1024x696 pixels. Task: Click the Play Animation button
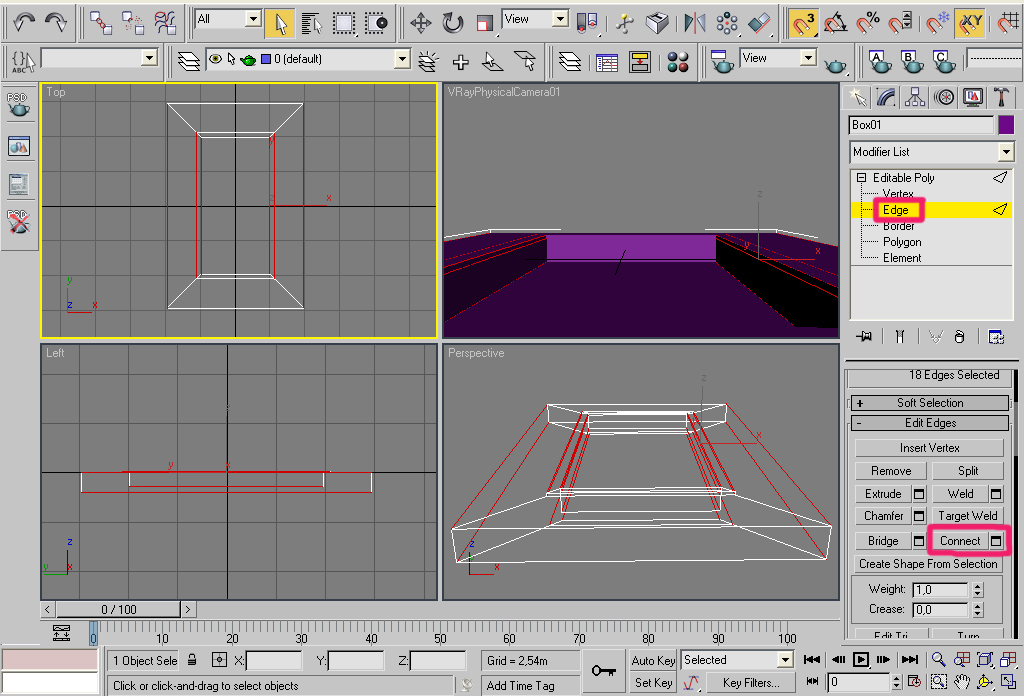pos(861,659)
